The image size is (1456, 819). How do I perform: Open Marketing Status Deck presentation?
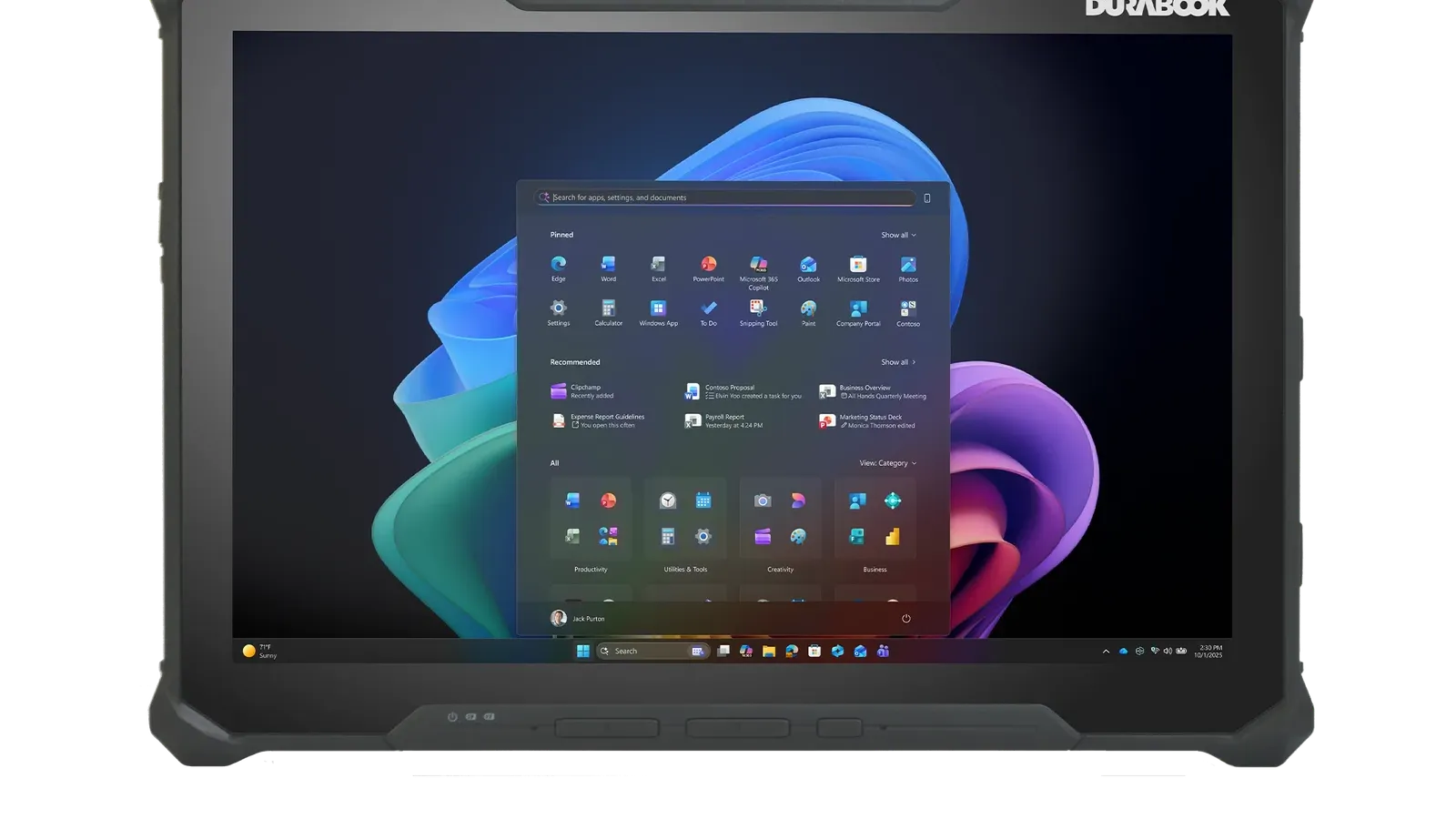pyautogui.click(x=867, y=421)
